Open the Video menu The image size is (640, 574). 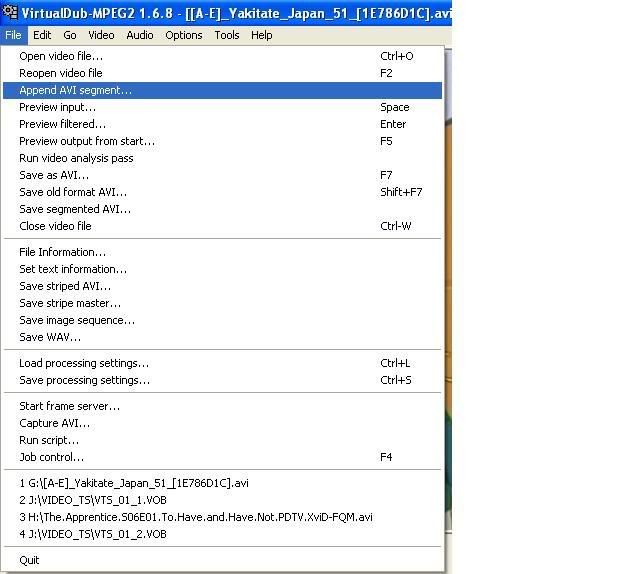[x=101, y=35]
